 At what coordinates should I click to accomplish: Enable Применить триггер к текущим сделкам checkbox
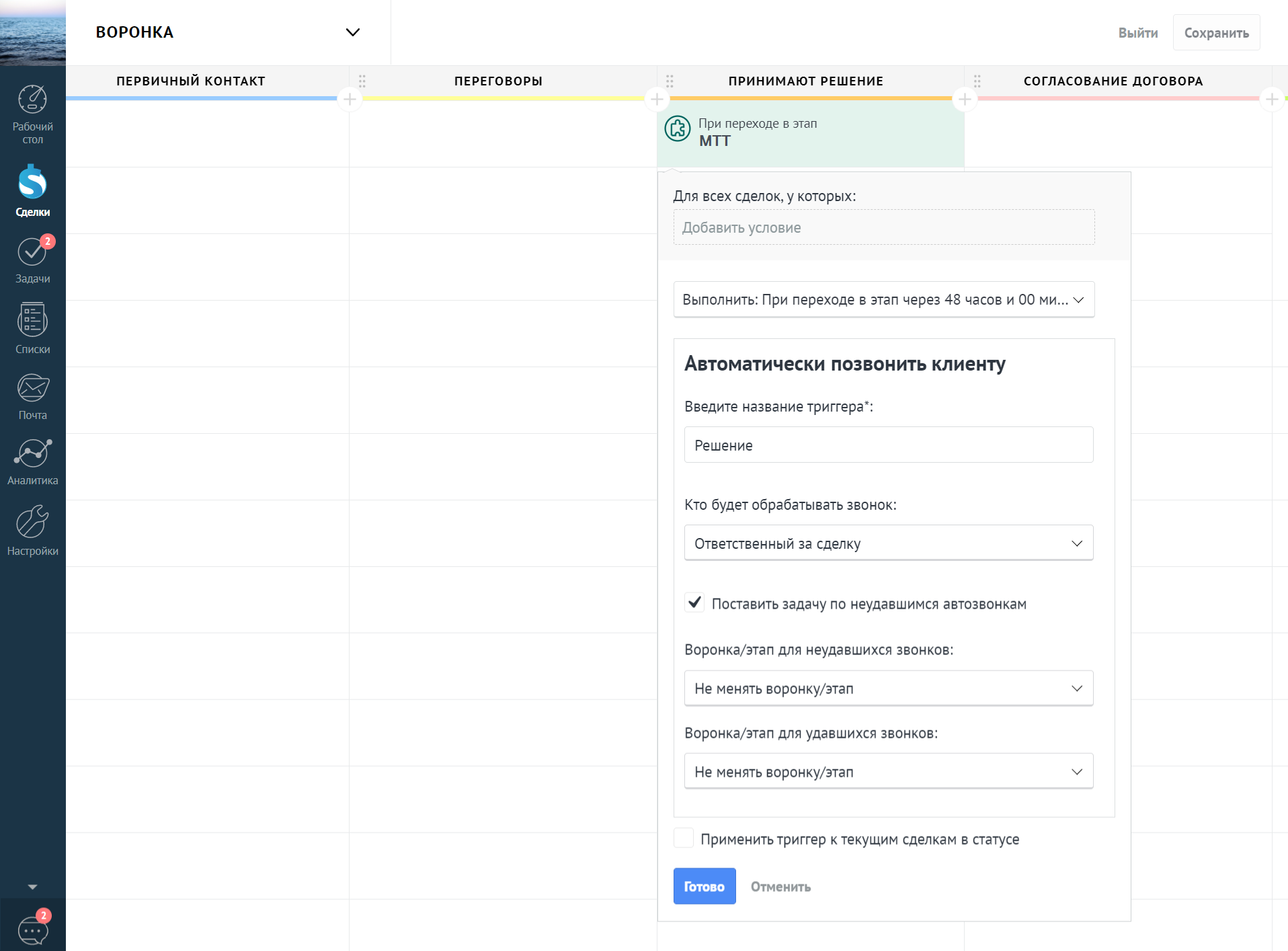(x=684, y=838)
